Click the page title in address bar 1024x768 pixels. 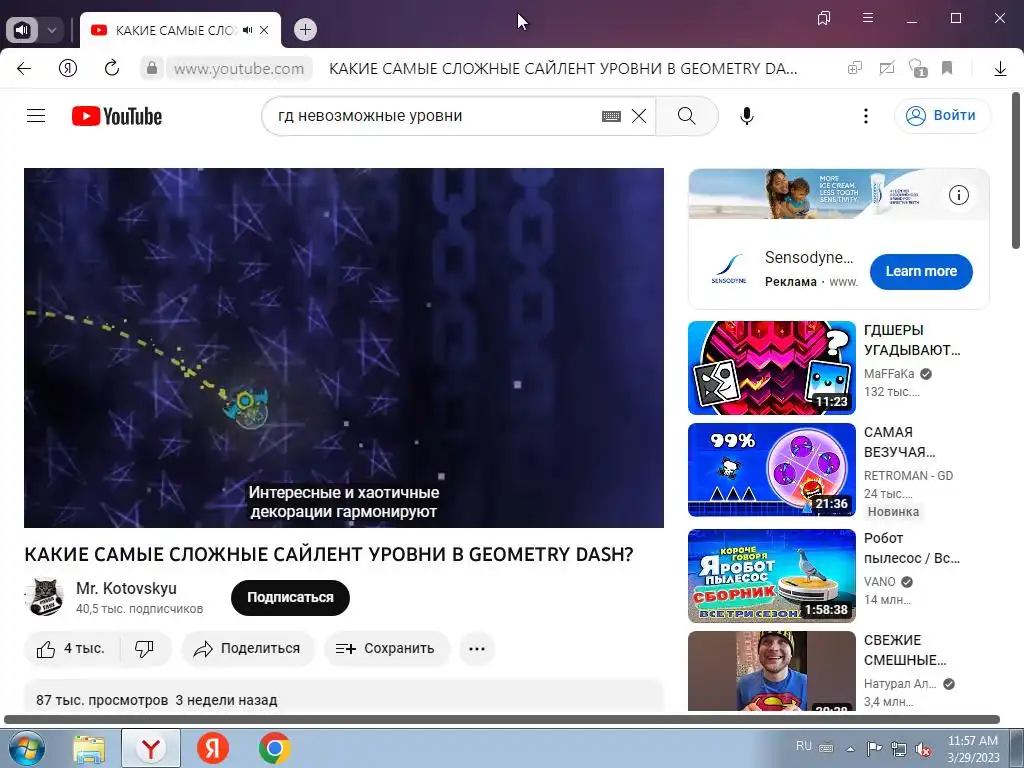pos(563,69)
